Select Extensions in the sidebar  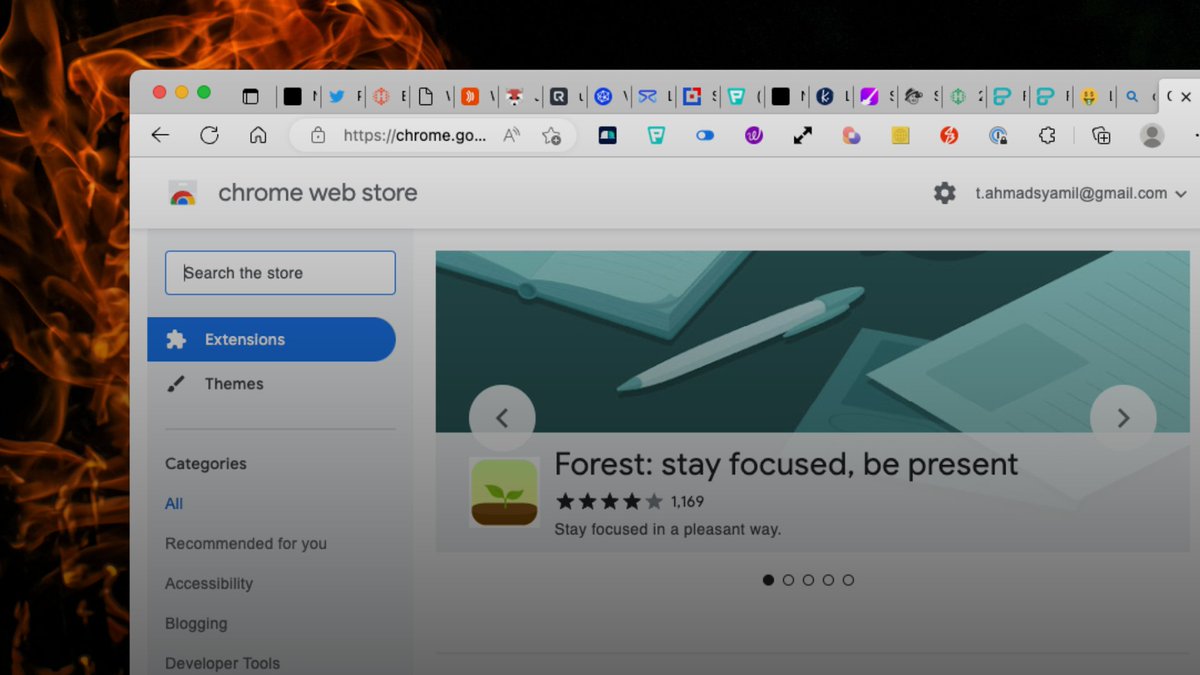pyautogui.click(x=271, y=339)
